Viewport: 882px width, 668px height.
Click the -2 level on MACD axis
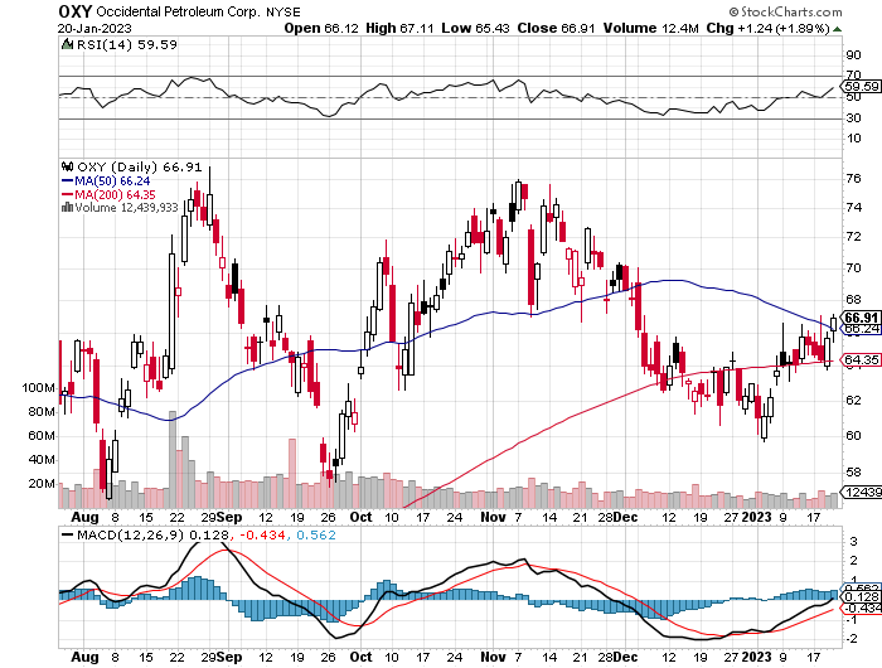(x=852, y=639)
